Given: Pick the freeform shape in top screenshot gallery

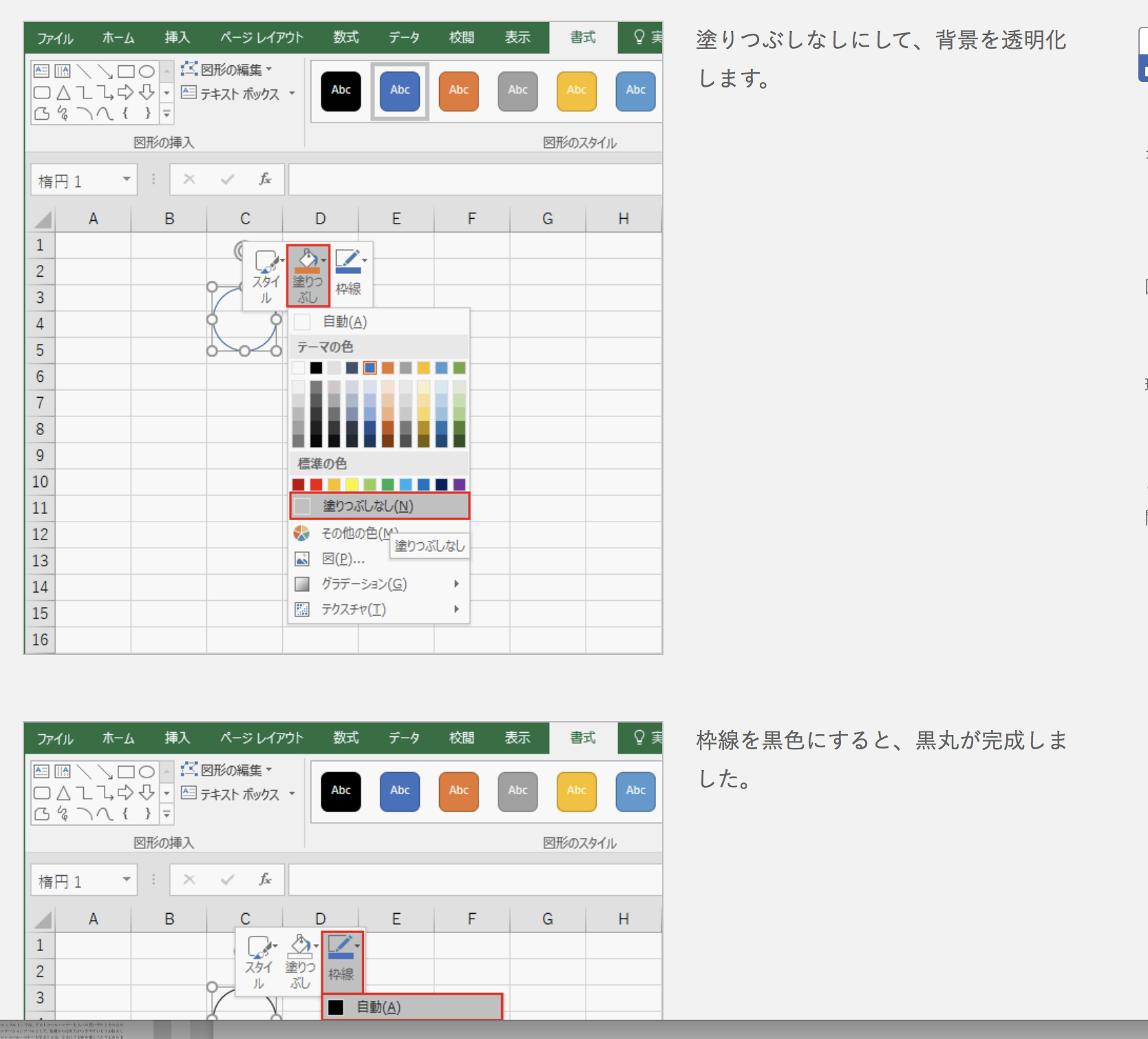Looking at the screenshot, I should point(42,114).
